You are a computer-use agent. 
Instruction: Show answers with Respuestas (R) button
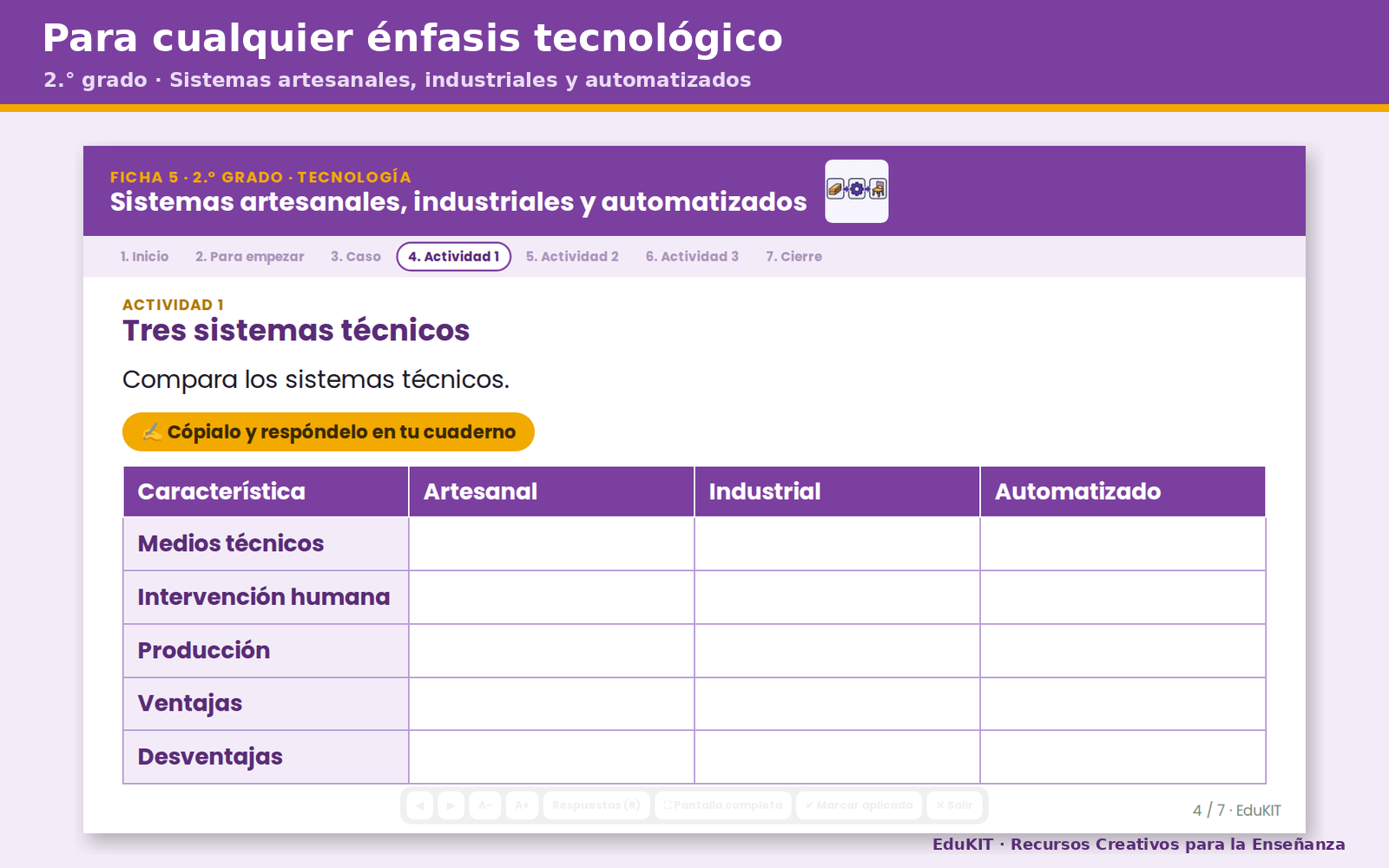(596, 806)
